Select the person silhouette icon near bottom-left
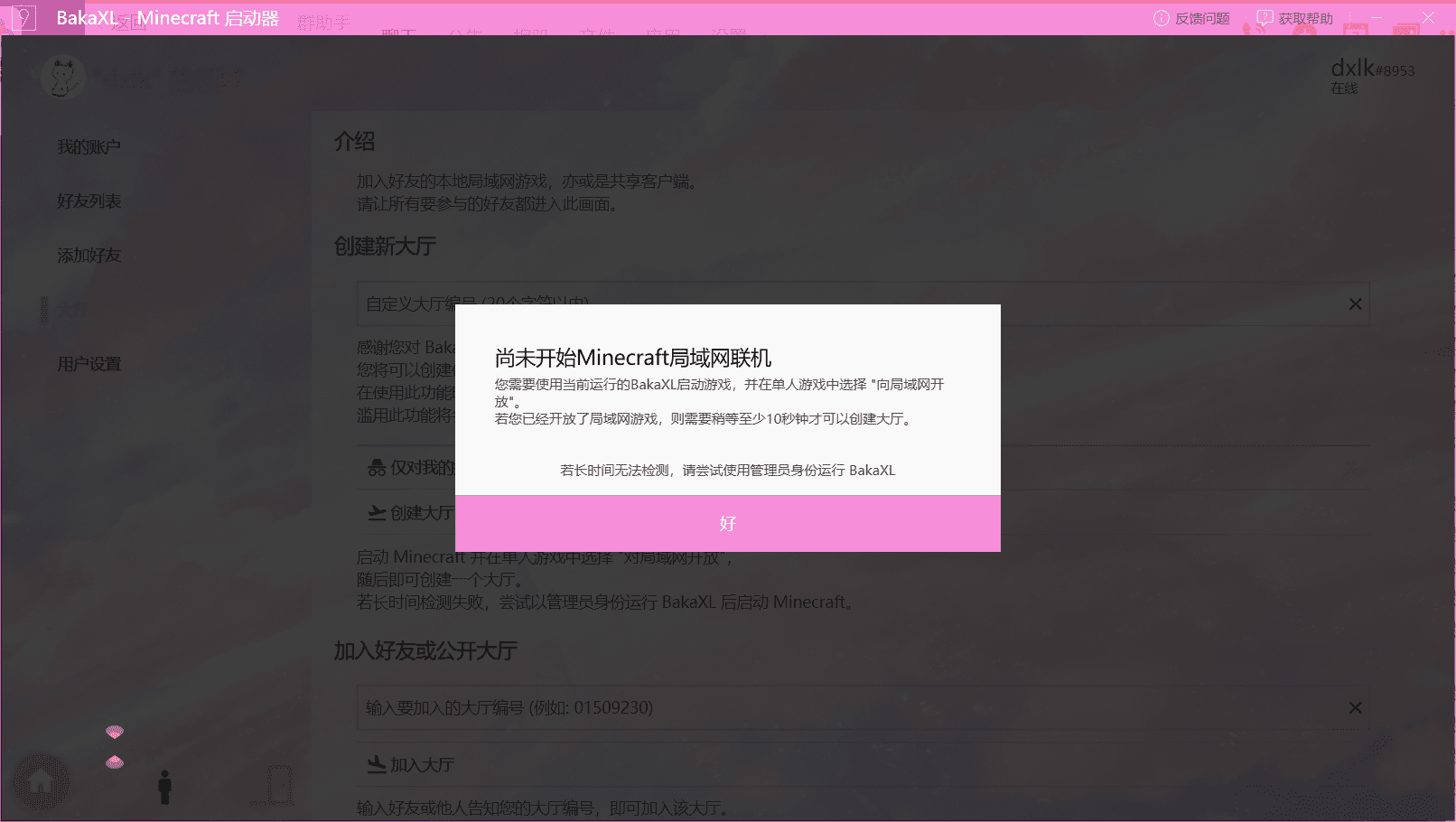The width and height of the screenshot is (1456, 822). pyautogui.click(x=164, y=787)
